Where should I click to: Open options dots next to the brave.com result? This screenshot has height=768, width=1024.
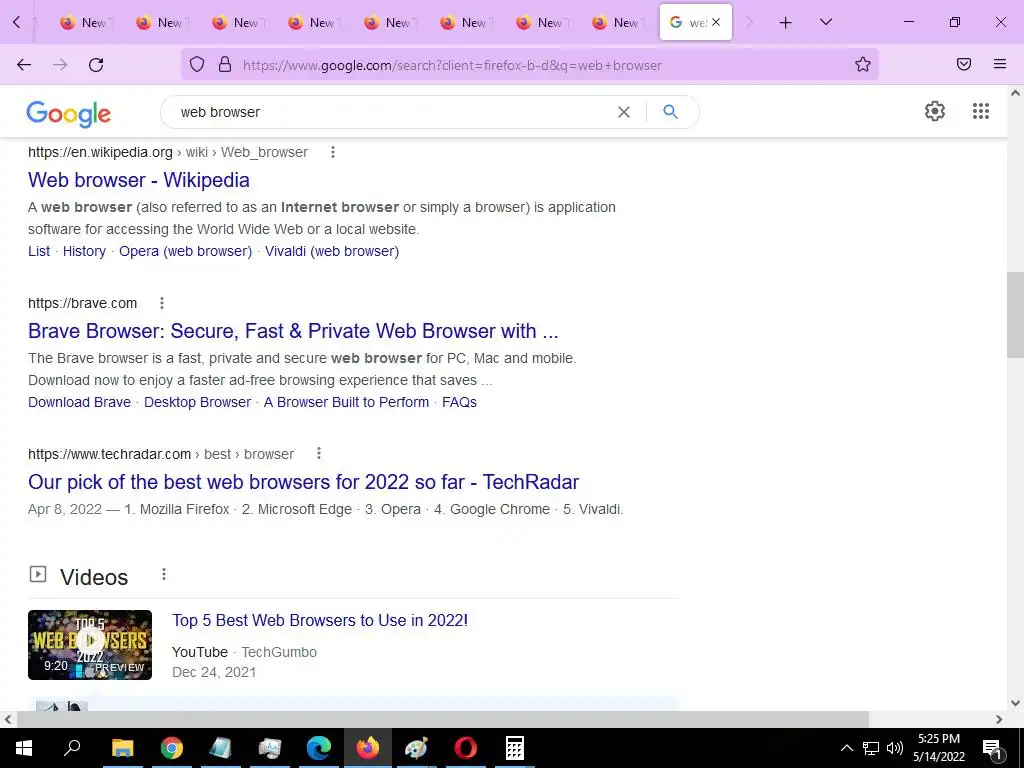coord(162,303)
